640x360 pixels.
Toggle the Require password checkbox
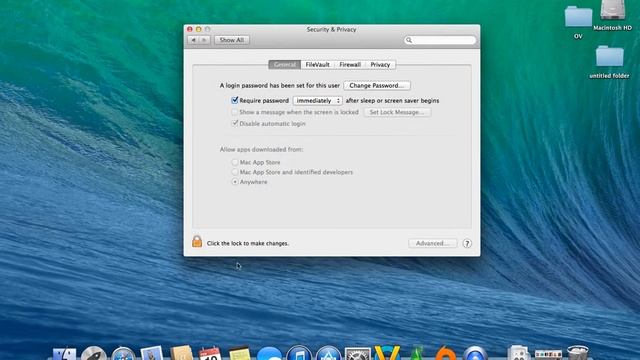[x=235, y=100]
